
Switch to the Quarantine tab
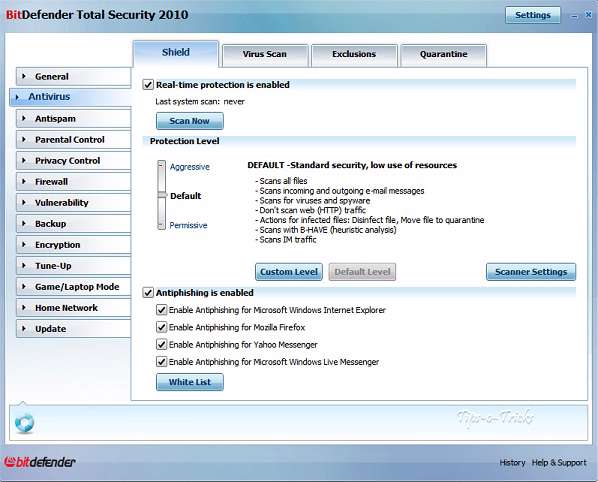pyautogui.click(x=444, y=55)
